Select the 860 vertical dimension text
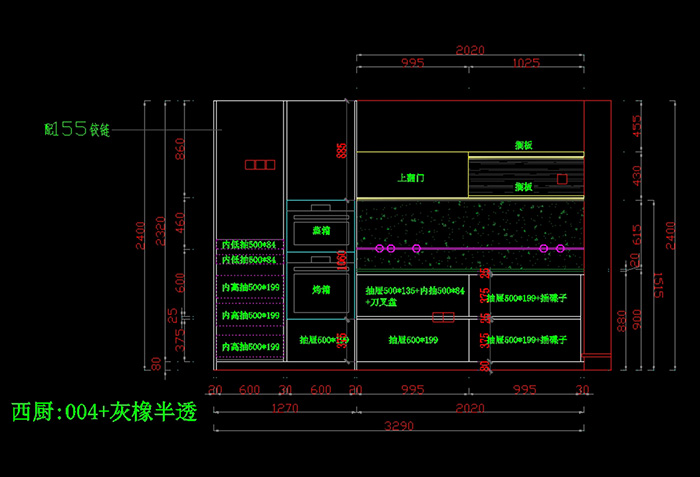Screen dimensions: 700x477 coord(181,150)
